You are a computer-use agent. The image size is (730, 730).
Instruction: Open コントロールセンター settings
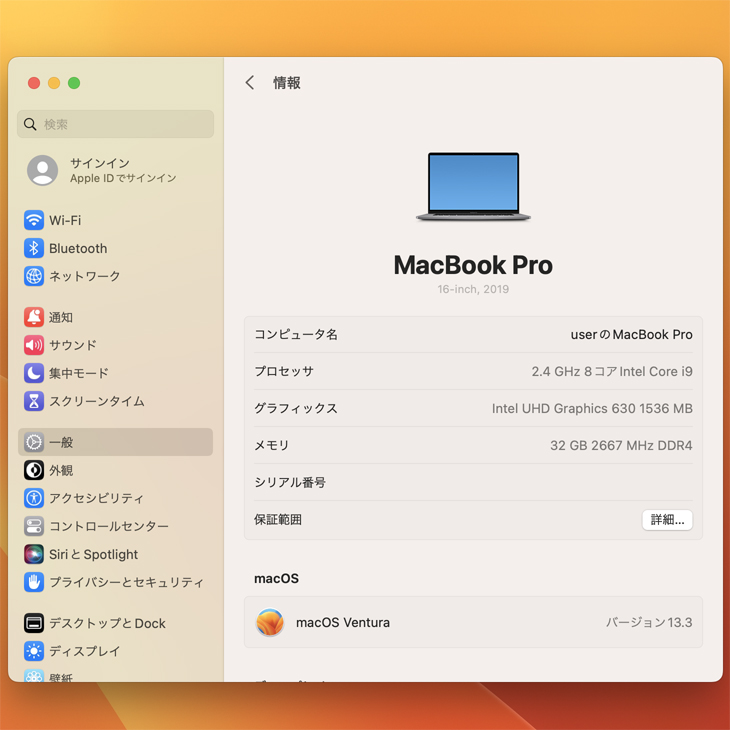pyautogui.click(x=108, y=526)
